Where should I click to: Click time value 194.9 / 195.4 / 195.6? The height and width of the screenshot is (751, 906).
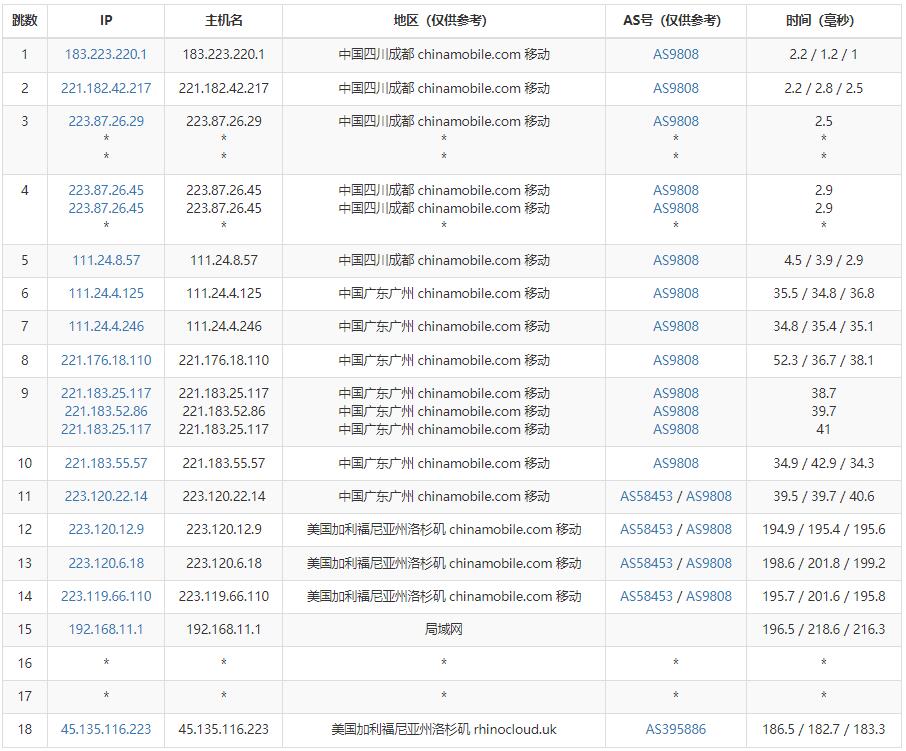pyautogui.click(x=823, y=529)
